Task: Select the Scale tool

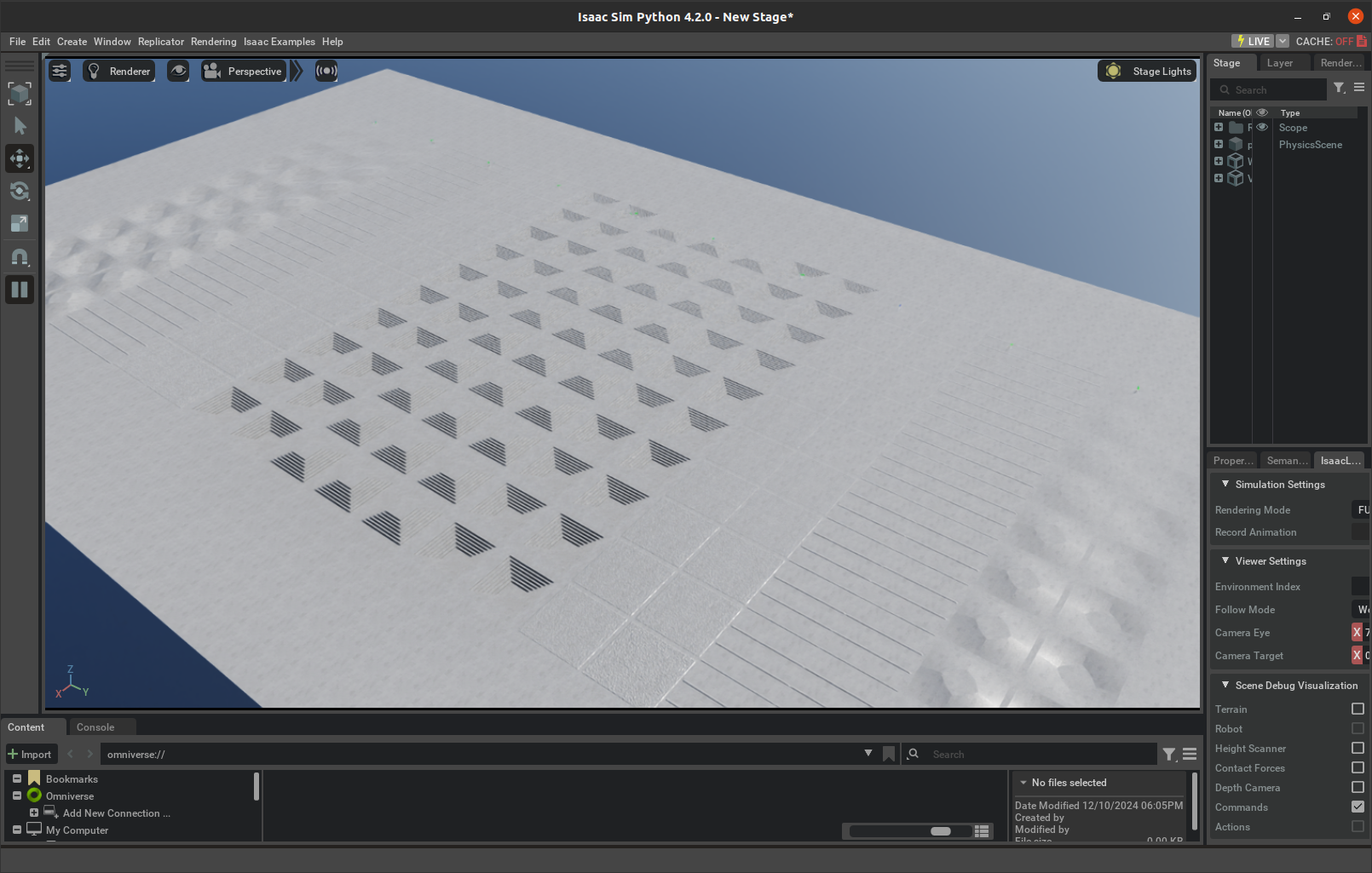Action: pos(20,224)
